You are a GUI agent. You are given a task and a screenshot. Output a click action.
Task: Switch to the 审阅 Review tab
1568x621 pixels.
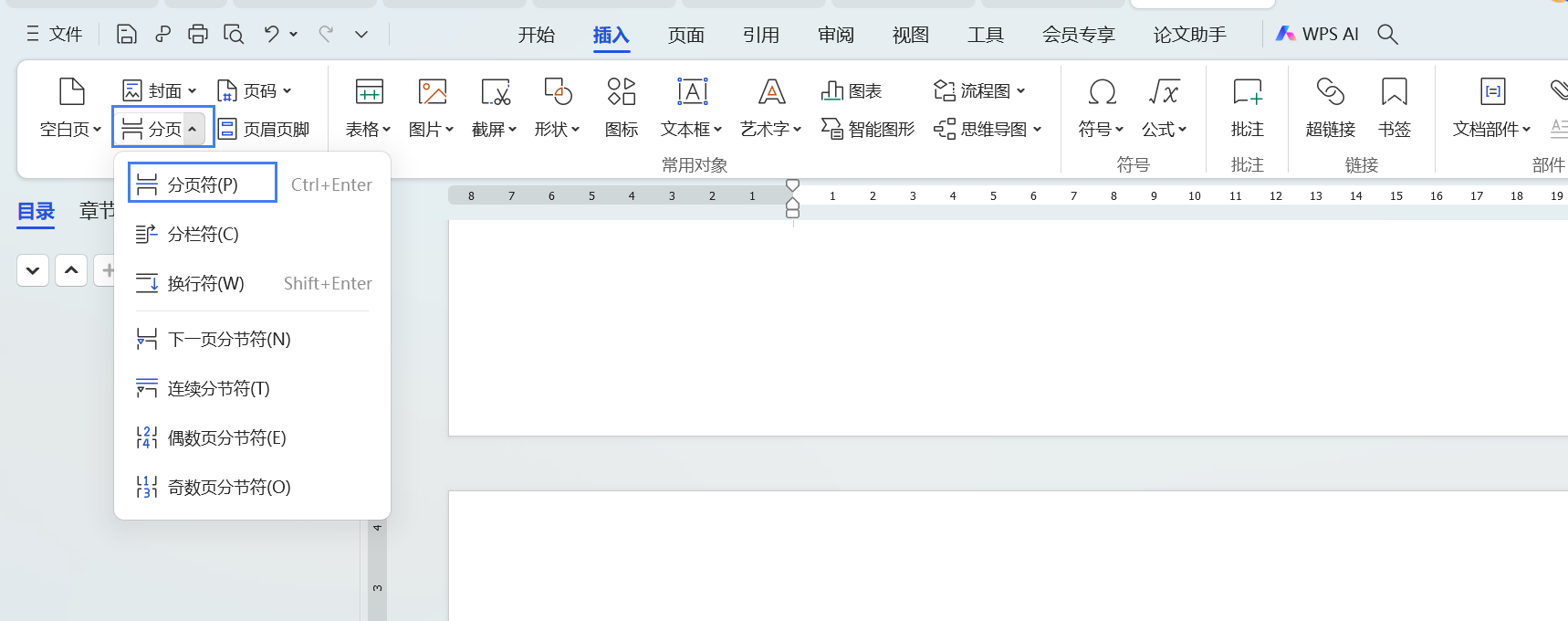click(x=836, y=35)
